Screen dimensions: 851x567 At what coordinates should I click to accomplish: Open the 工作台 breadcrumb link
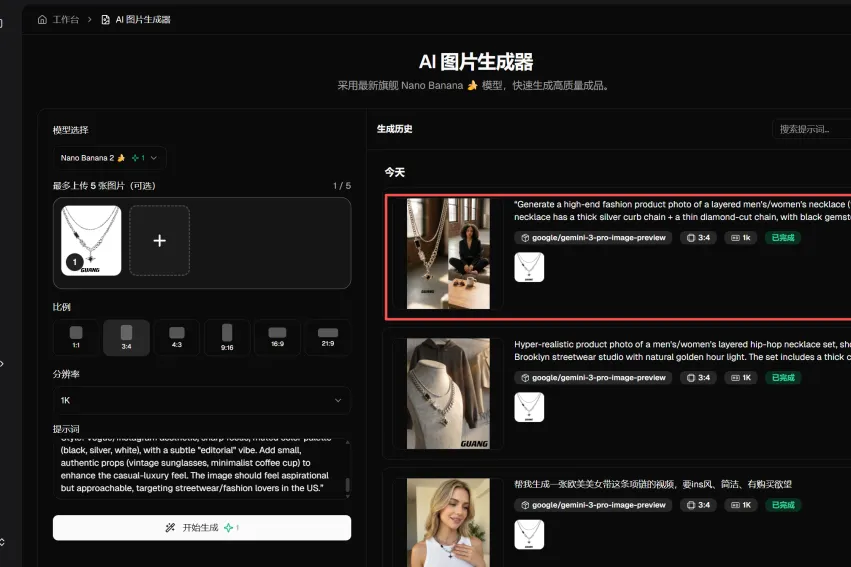pyautogui.click(x=67, y=19)
